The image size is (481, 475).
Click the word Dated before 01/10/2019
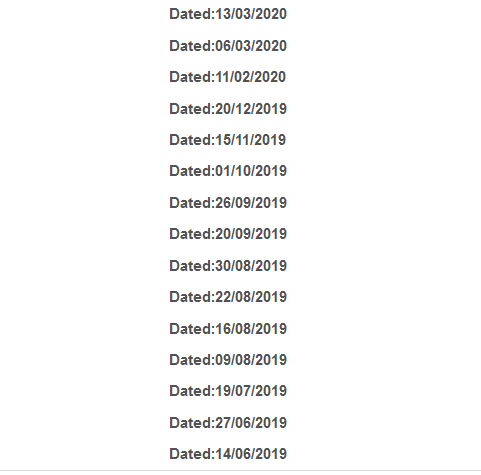tap(190, 171)
